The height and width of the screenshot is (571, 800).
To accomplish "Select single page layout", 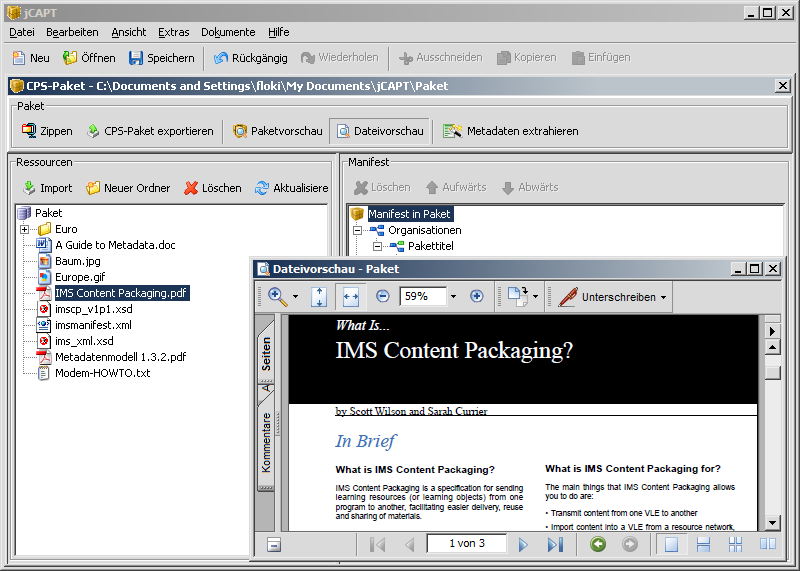I will (671, 544).
